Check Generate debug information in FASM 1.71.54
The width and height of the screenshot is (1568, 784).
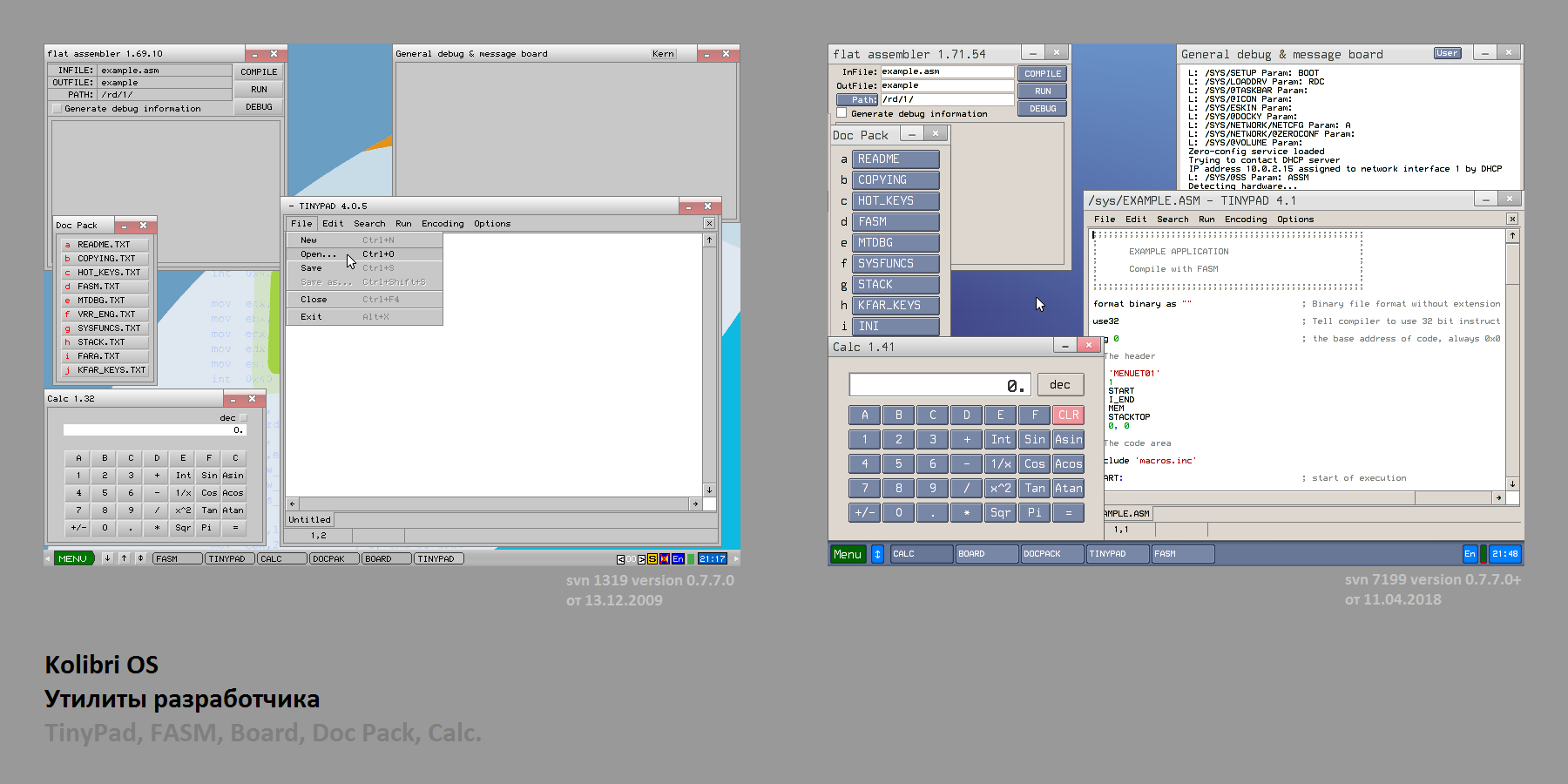click(x=841, y=113)
